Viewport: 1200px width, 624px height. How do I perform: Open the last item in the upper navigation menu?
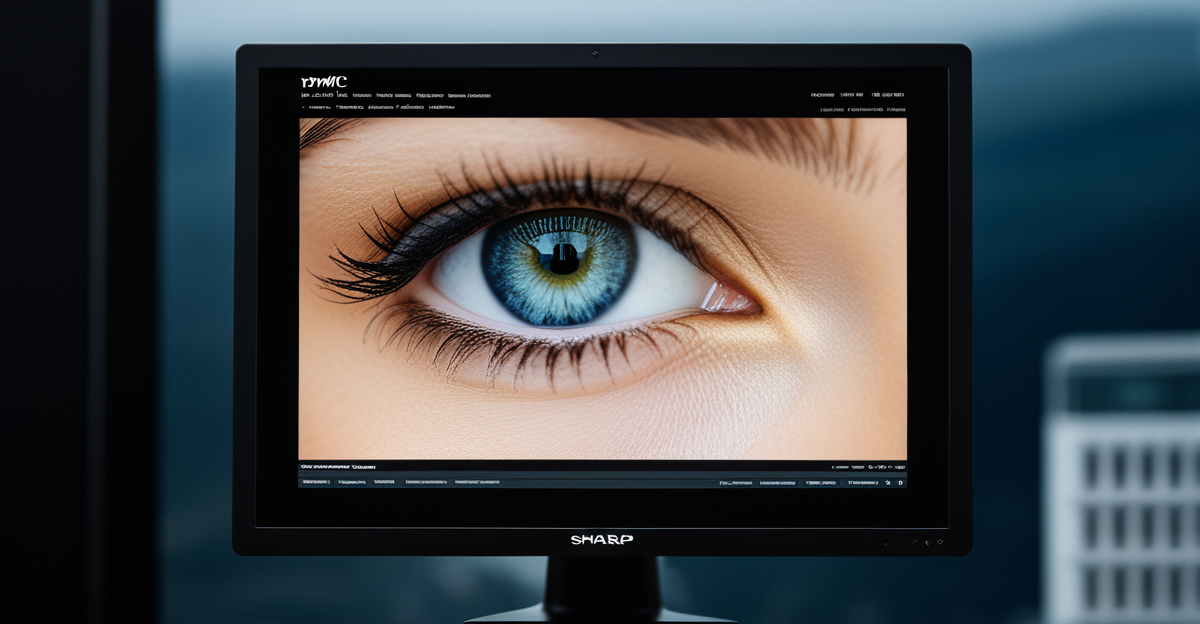[x=469, y=96]
